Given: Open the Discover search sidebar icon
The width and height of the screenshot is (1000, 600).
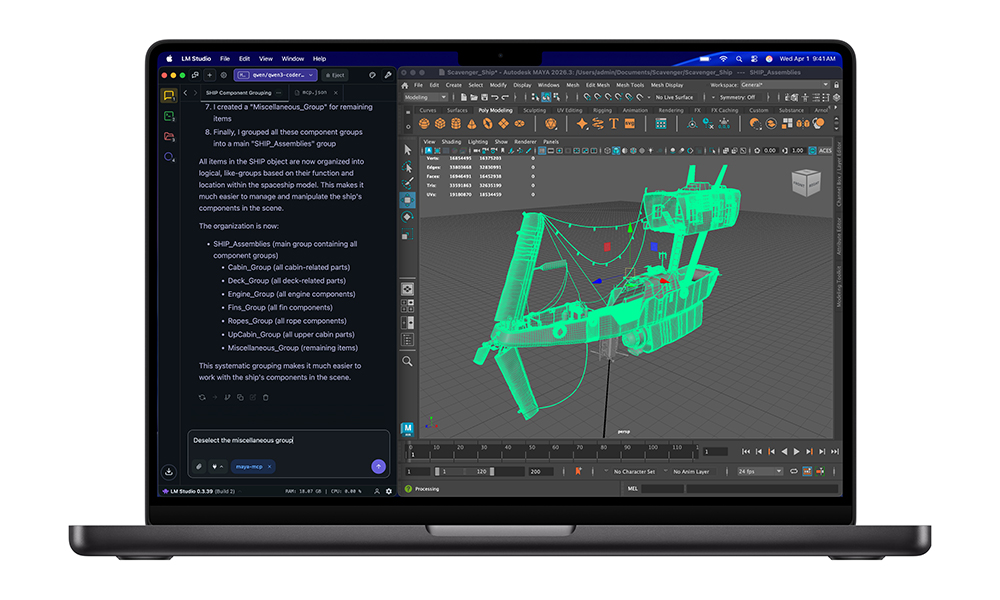Looking at the screenshot, I should (x=169, y=157).
